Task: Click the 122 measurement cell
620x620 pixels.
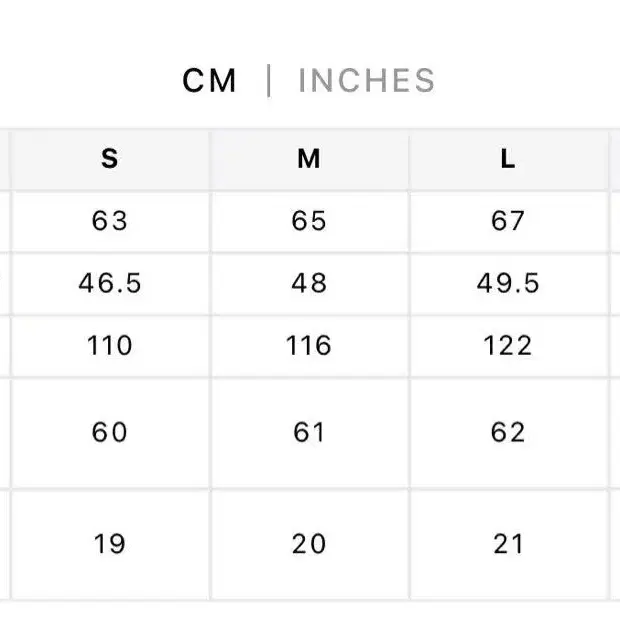Action: (508, 346)
